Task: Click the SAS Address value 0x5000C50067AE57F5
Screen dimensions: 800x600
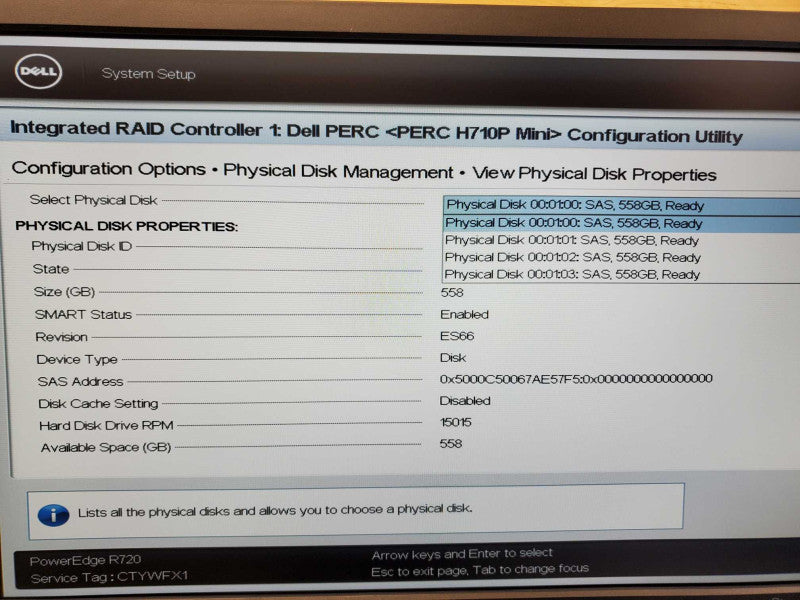Action: (x=576, y=379)
